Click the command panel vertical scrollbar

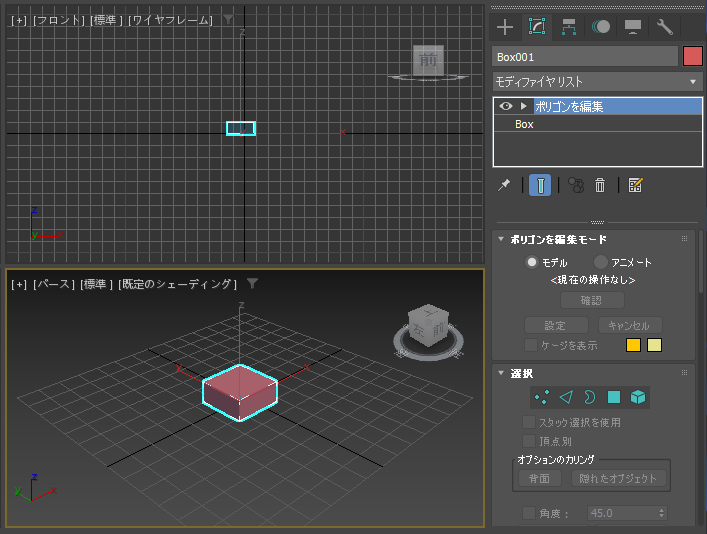[x=702, y=262]
